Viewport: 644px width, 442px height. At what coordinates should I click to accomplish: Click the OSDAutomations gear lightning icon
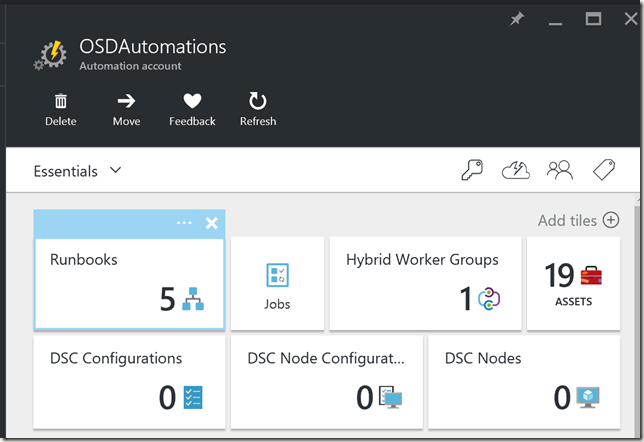click(x=51, y=55)
